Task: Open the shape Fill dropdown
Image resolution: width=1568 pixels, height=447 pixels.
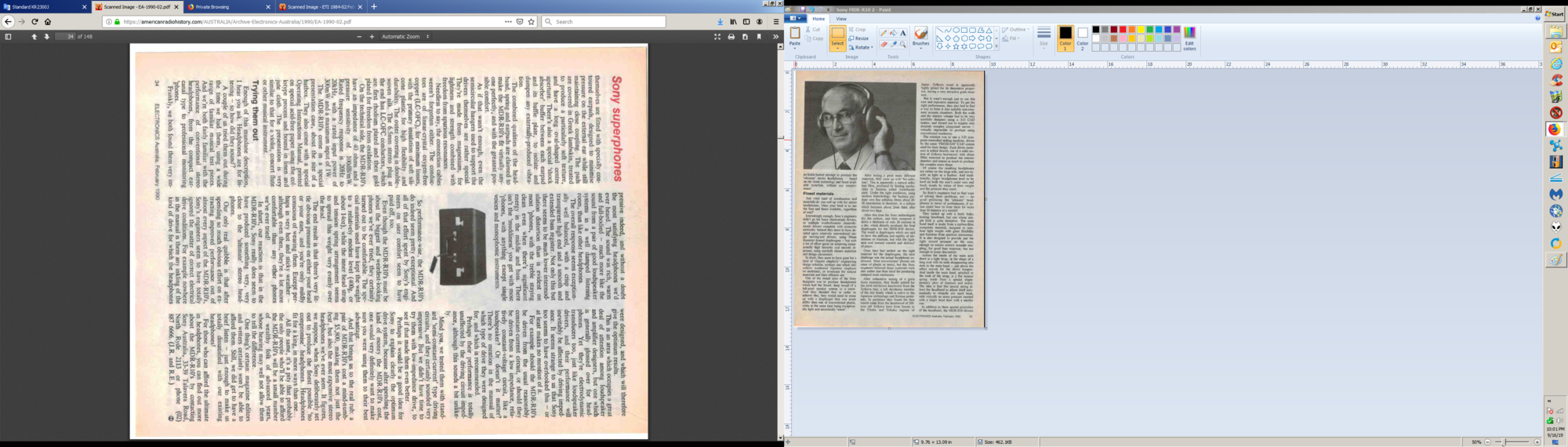Action: tap(1011, 38)
